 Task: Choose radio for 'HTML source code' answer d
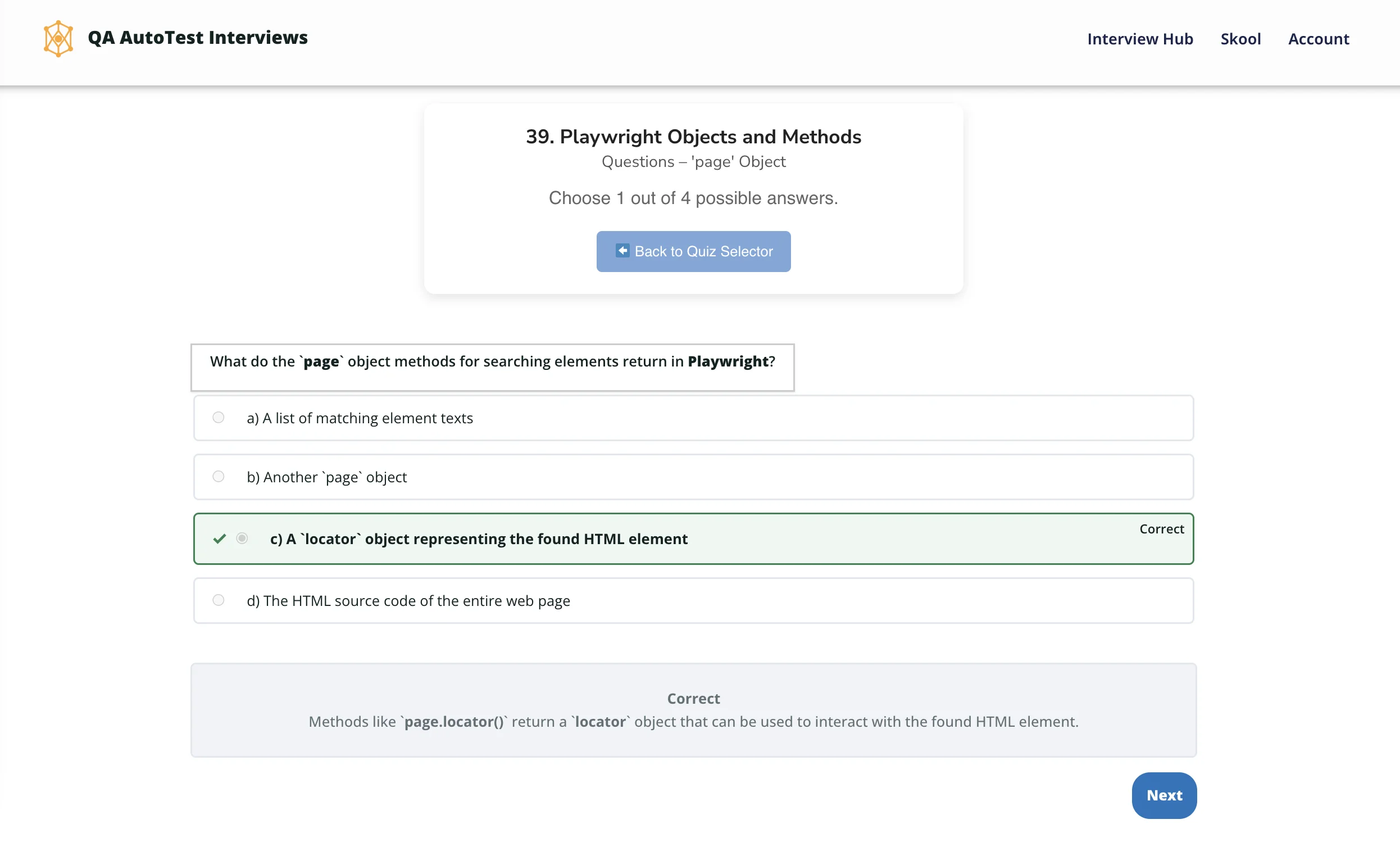click(219, 600)
